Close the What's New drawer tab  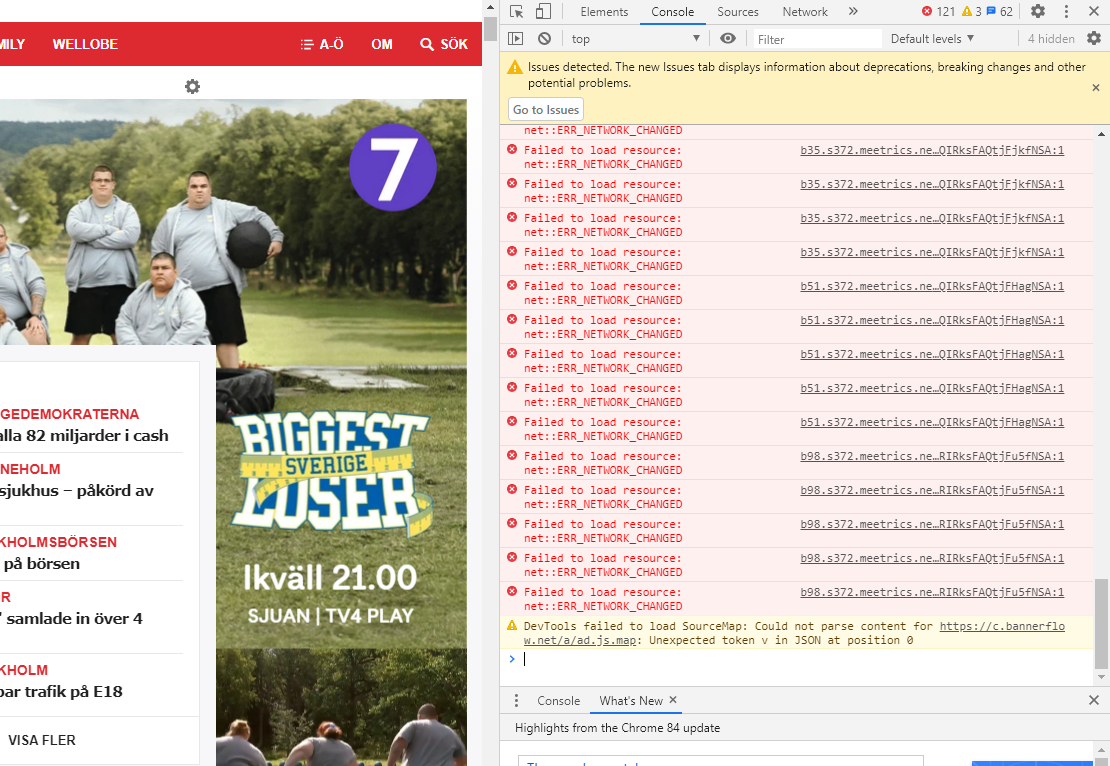673,701
